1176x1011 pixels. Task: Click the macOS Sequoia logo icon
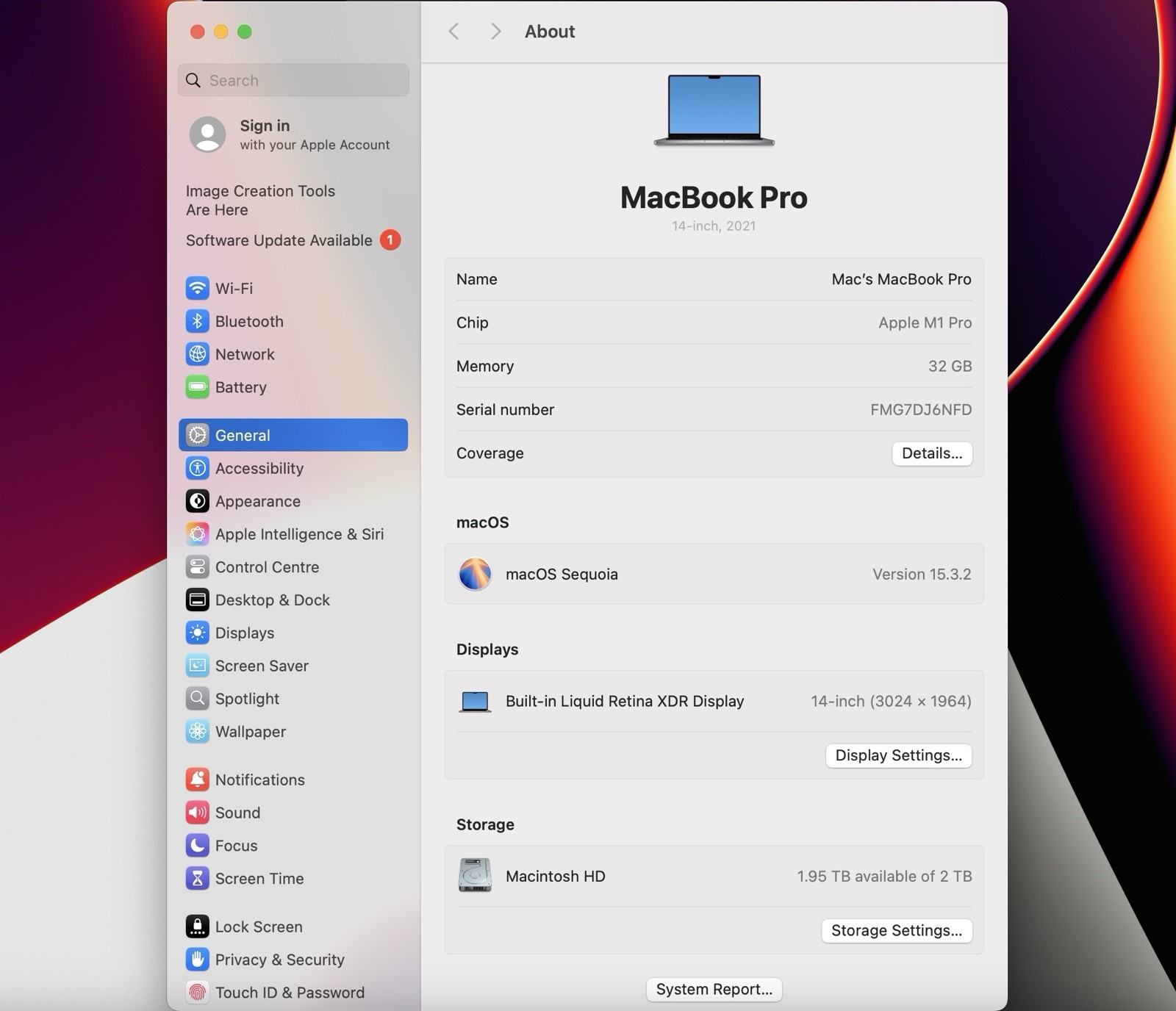click(x=475, y=574)
